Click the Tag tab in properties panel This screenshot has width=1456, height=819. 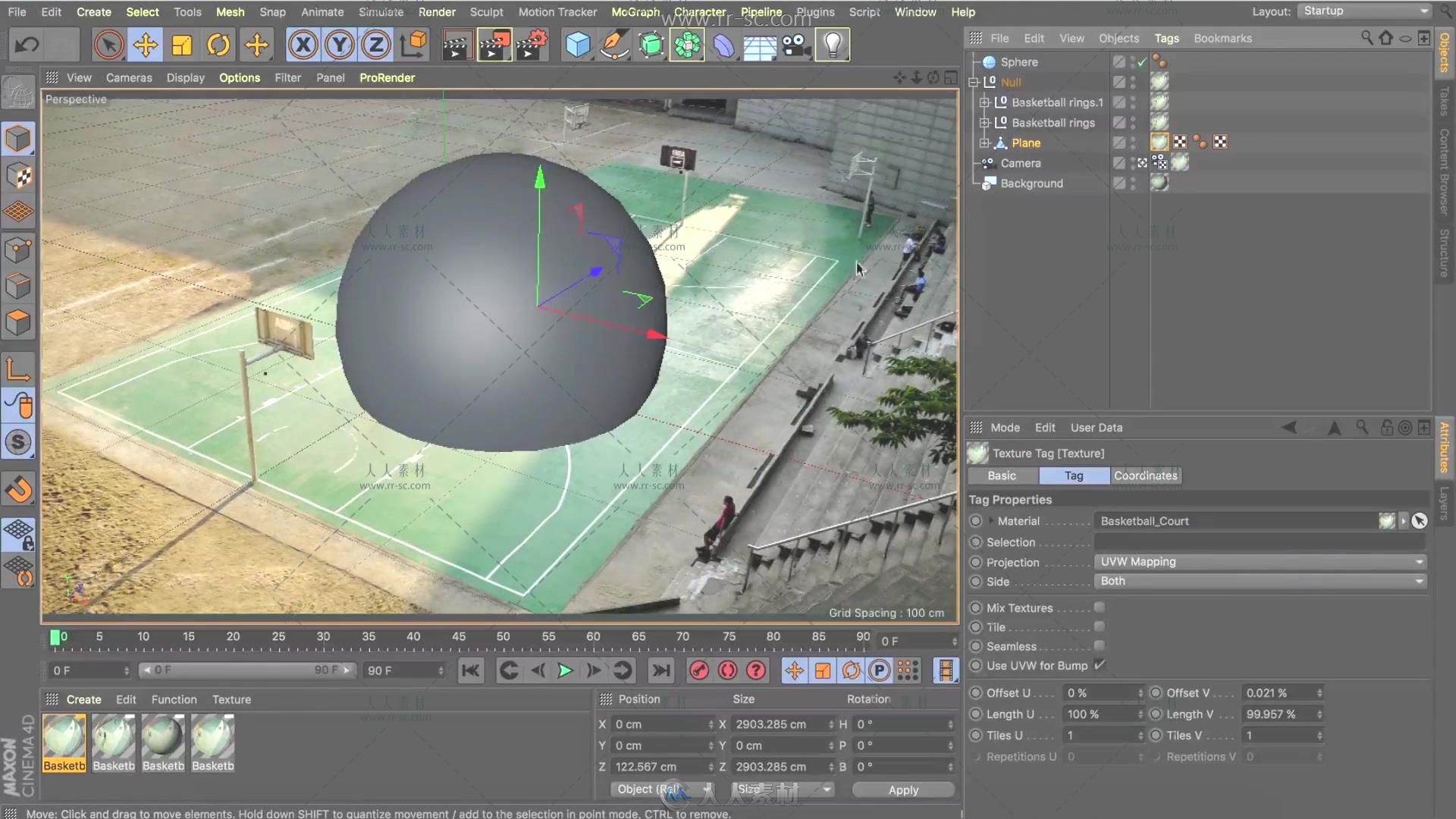(1073, 475)
